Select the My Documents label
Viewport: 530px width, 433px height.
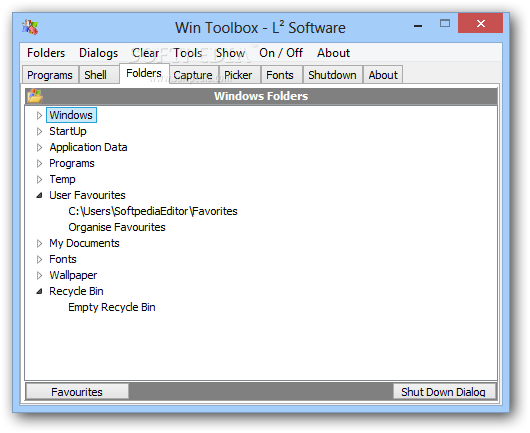point(84,243)
